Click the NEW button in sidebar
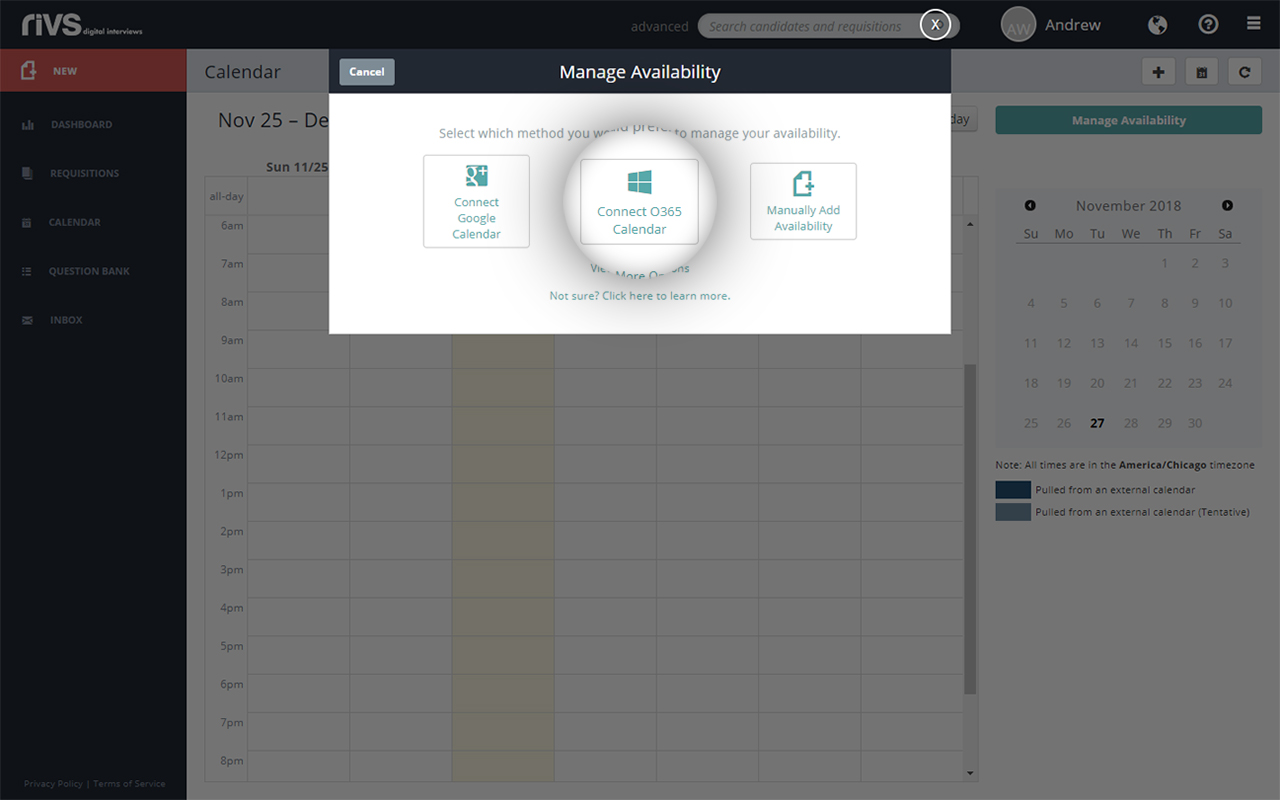The height and width of the screenshot is (800, 1280). 93,71
